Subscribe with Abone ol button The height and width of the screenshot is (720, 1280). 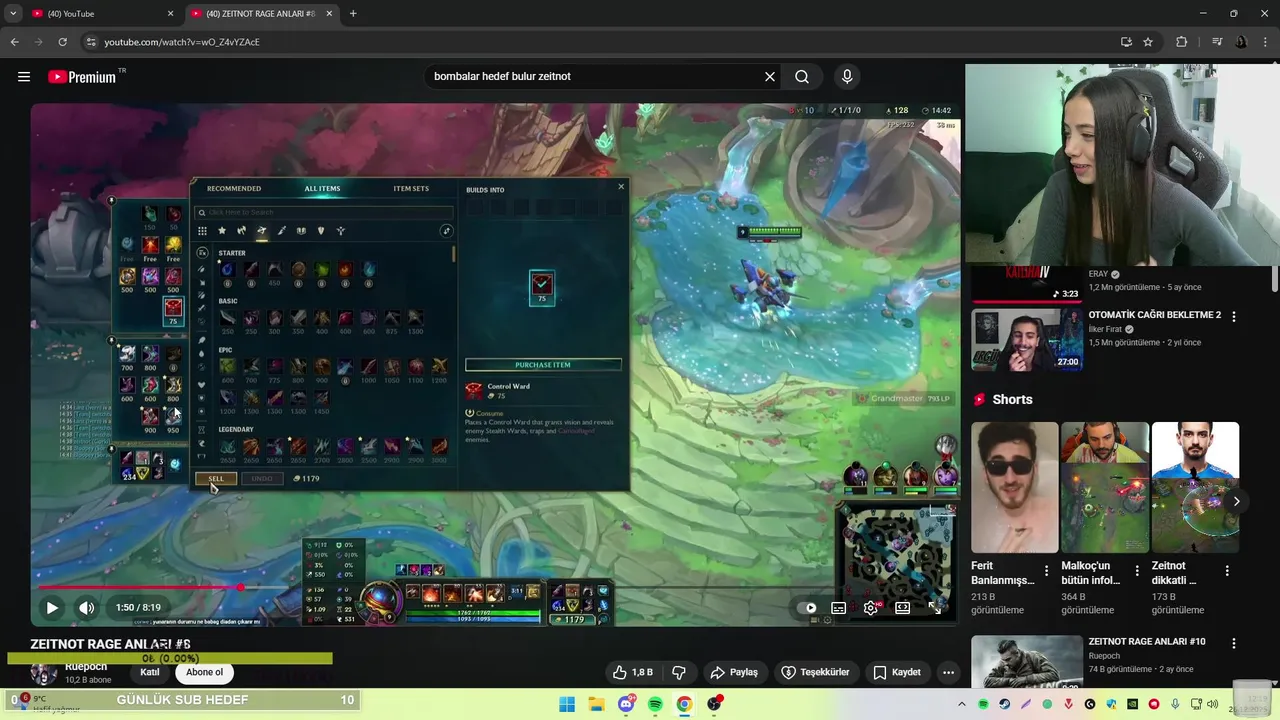[x=204, y=672]
